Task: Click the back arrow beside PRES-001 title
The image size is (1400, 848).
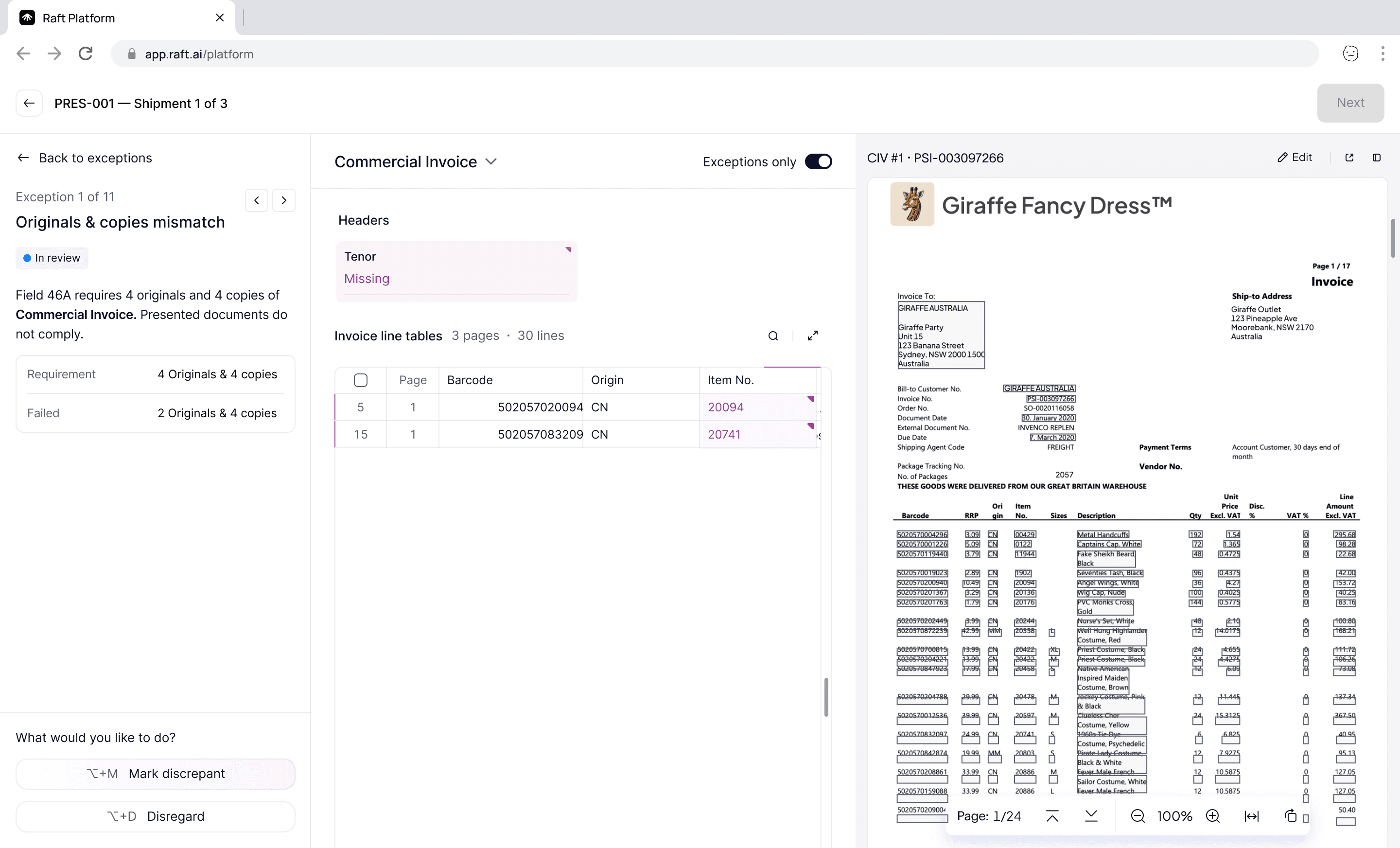Action: (x=29, y=103)
